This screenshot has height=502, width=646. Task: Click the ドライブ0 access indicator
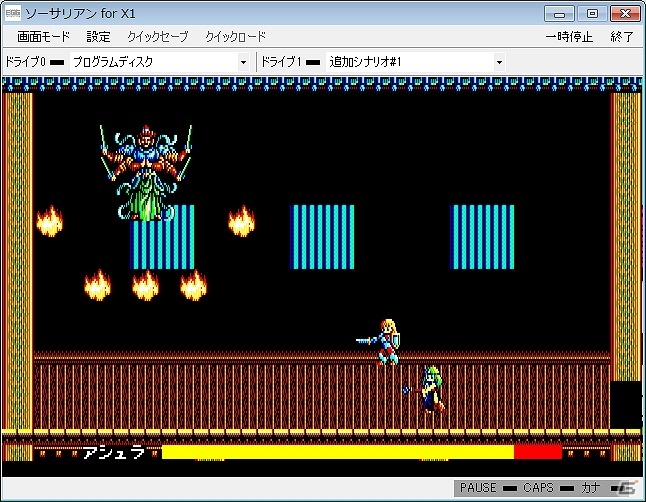pos(57,63)
